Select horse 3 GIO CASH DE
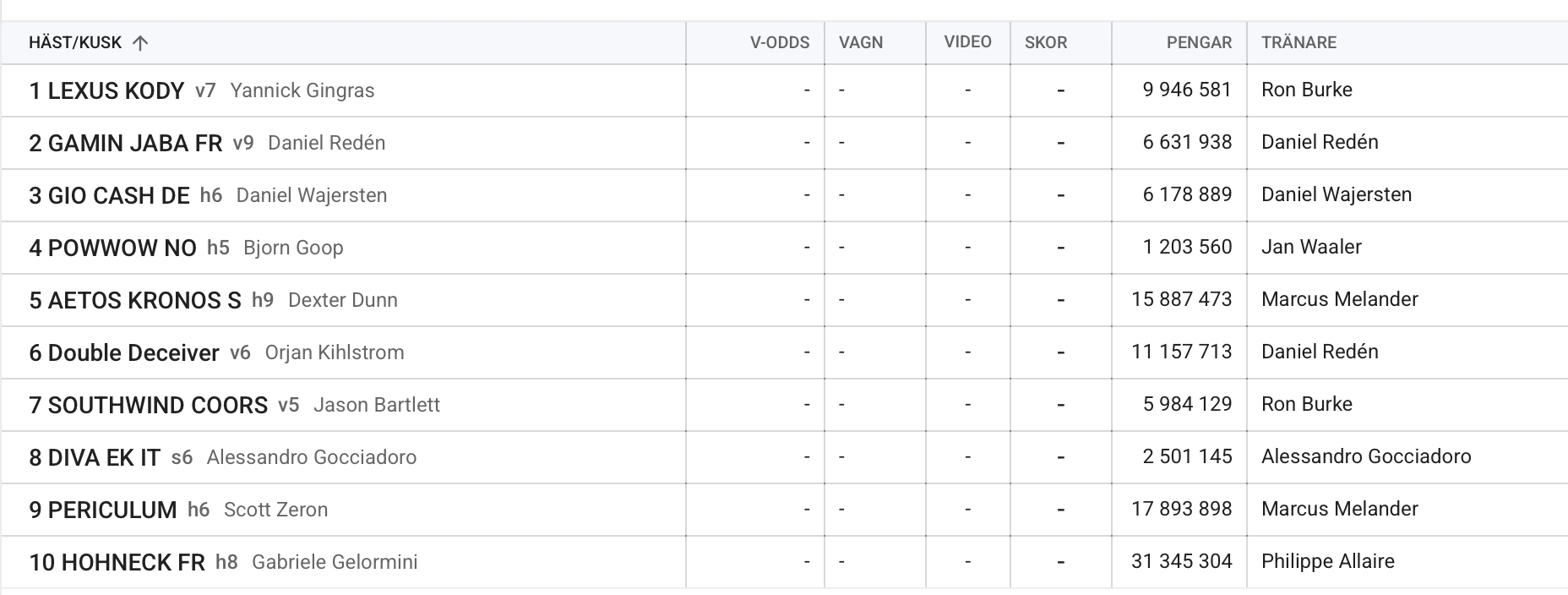The height and width of the screenshot is (595, 1568). (x=109, y=195)
